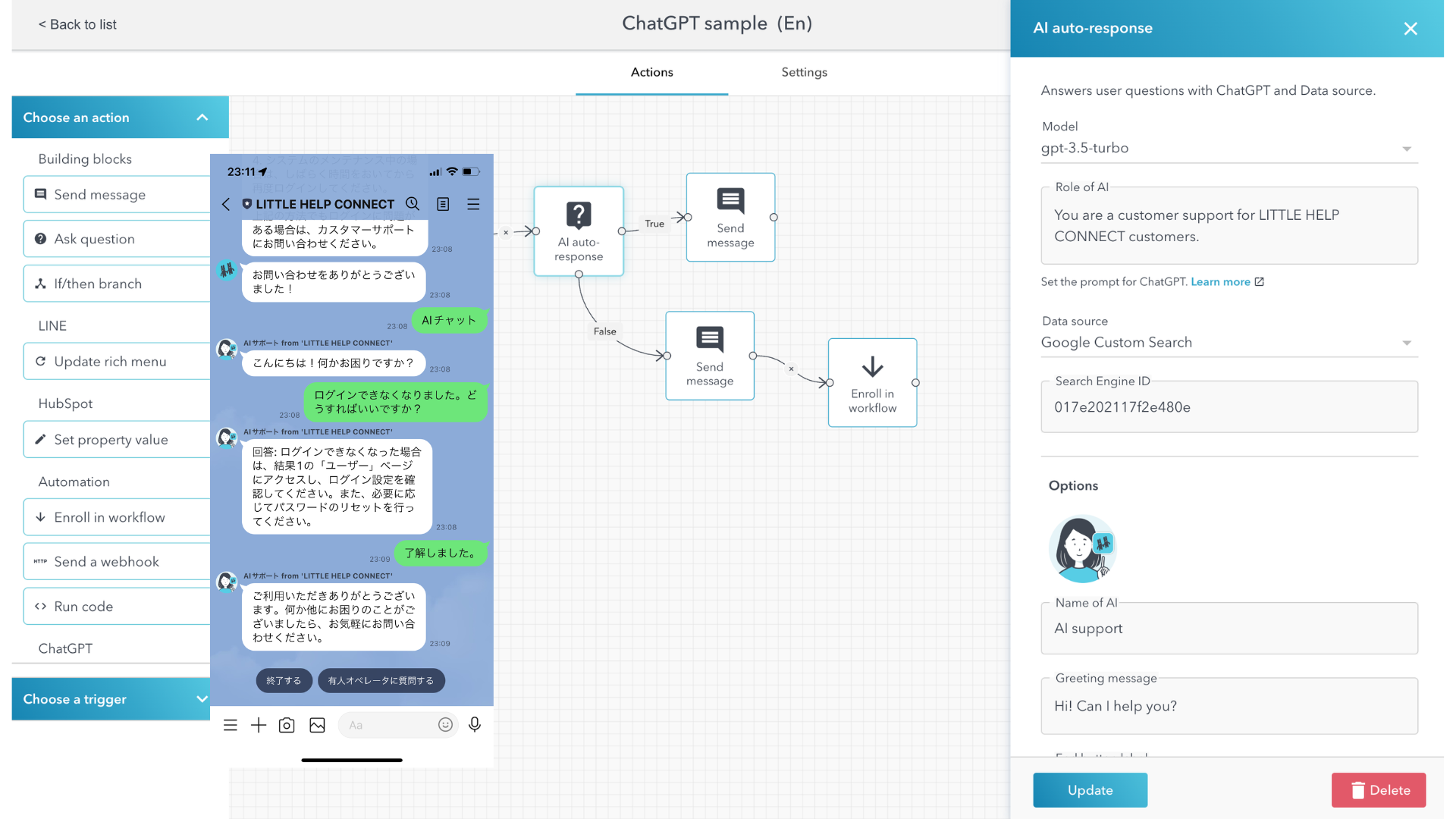Image resolution: width=1456 pixels, height=819 pixels.
Task: Click the AI support avatar image
Action: [1082, 549]
